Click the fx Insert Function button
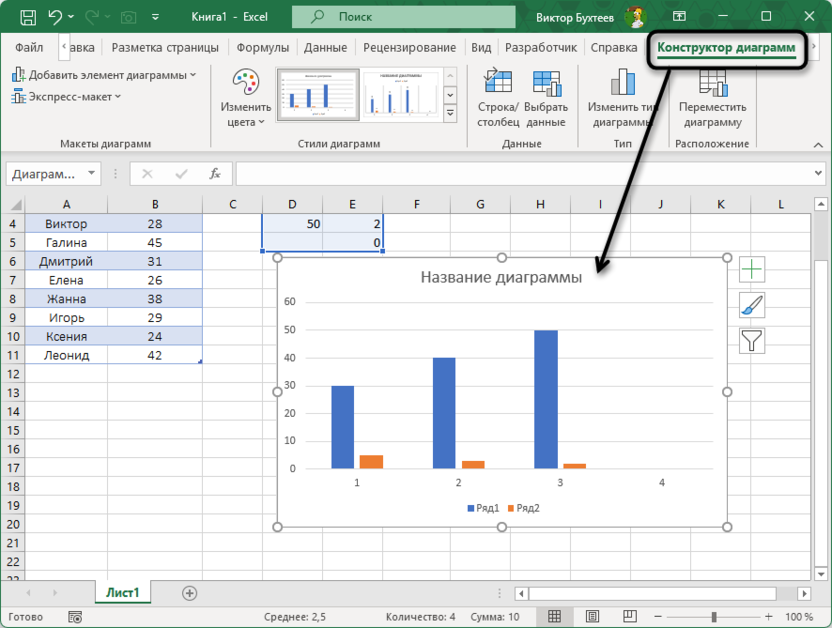This screenshot has width=832, height=628. [x=214, y=172]
